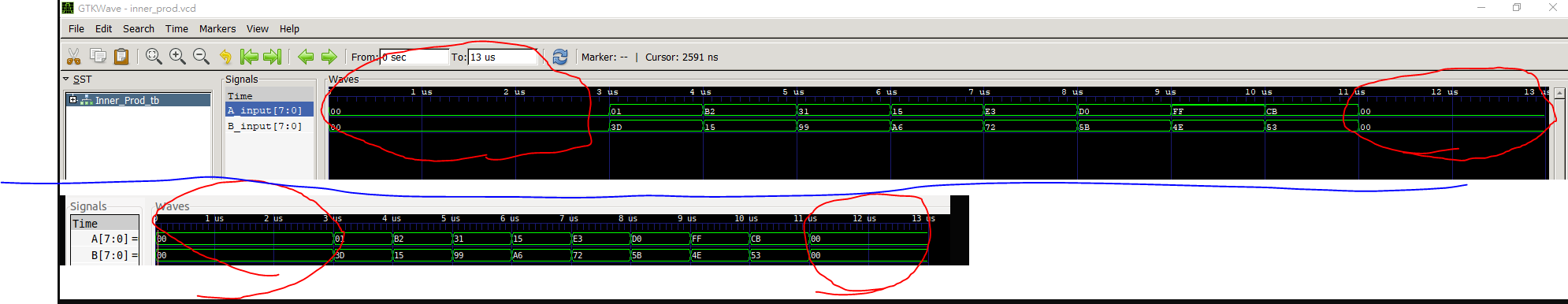The height and width of the screenshot is (304, 1568).
Task: Find previous edge with green left arrow
Action: point(306,56)
